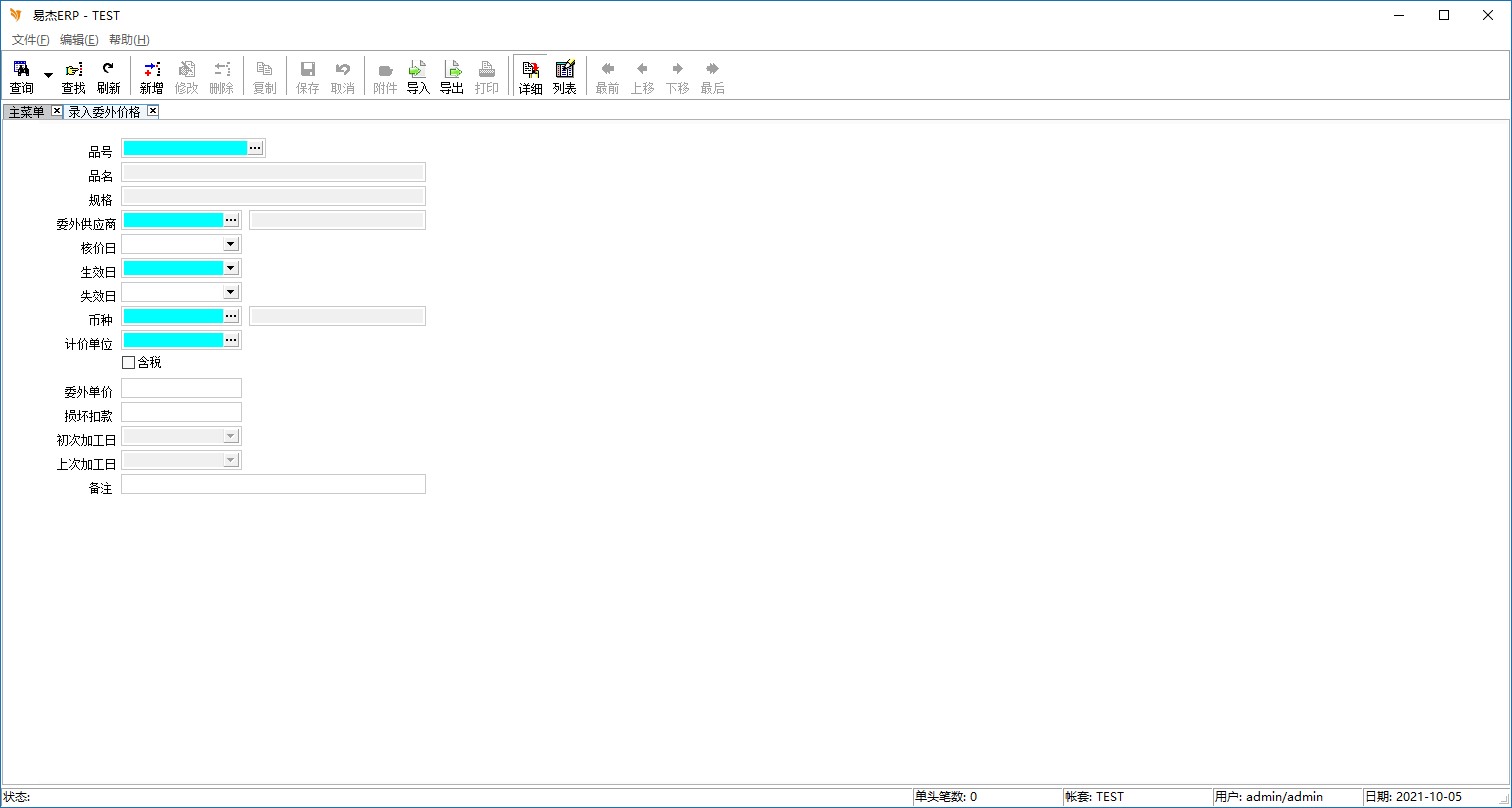
Task: Open the 失效日 date dropdown
Action: (x=230, y=292)
